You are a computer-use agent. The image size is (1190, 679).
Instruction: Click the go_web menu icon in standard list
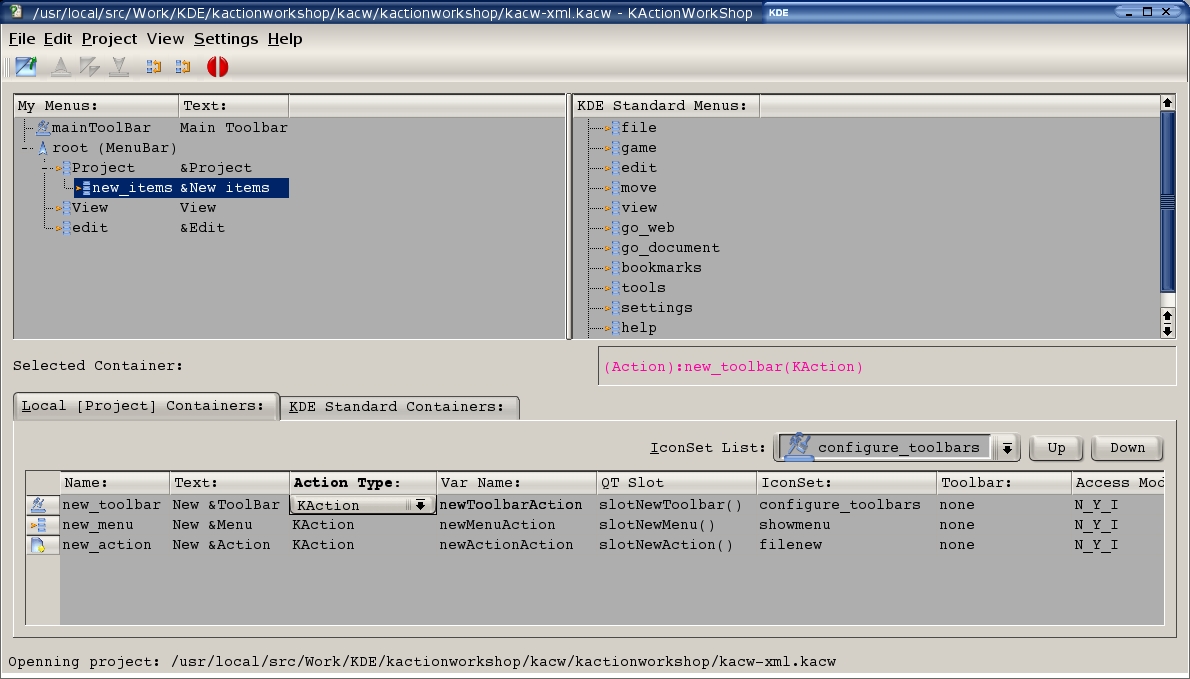pos(612,228)
